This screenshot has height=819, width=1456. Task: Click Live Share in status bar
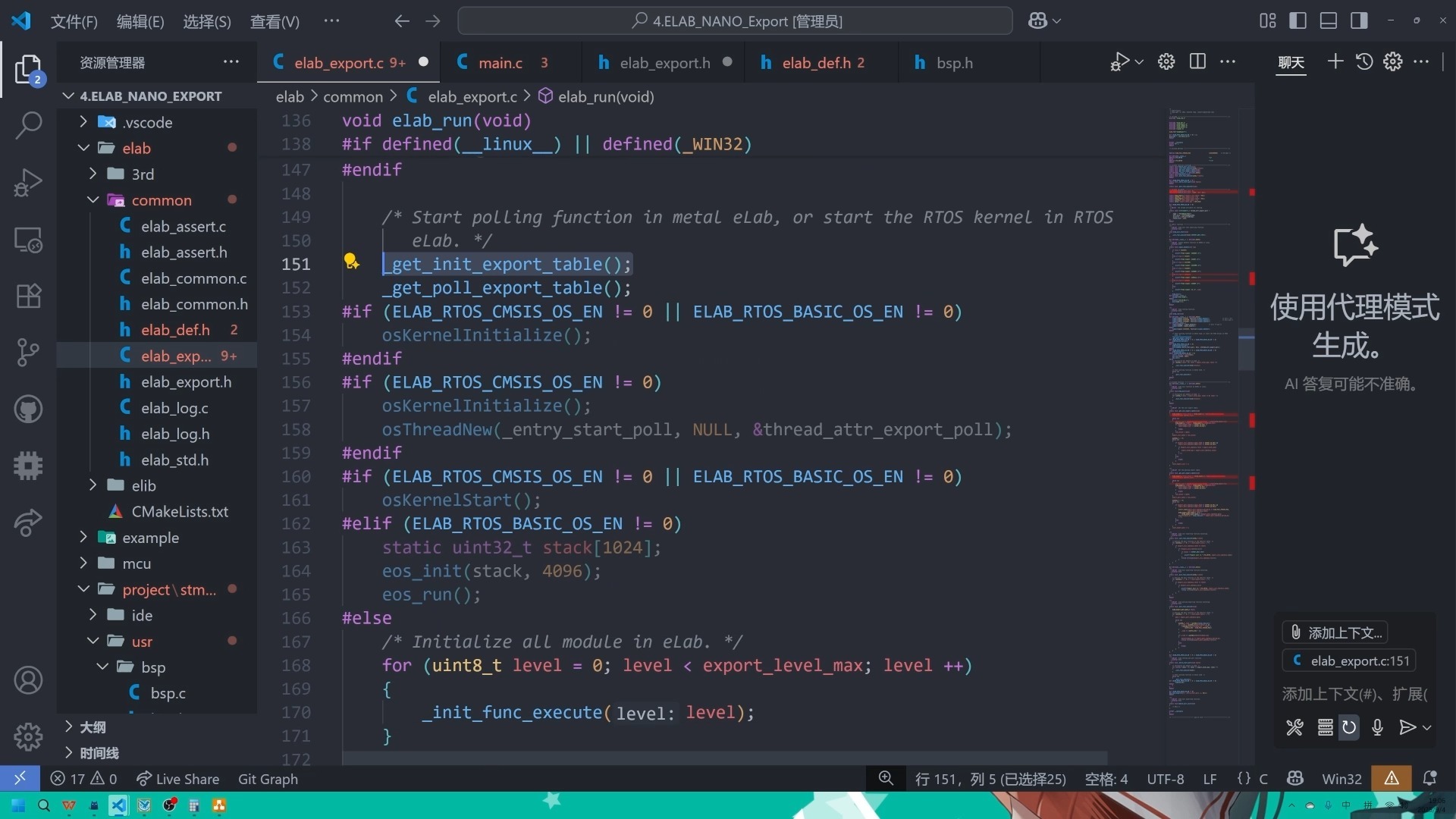(178, 779)
